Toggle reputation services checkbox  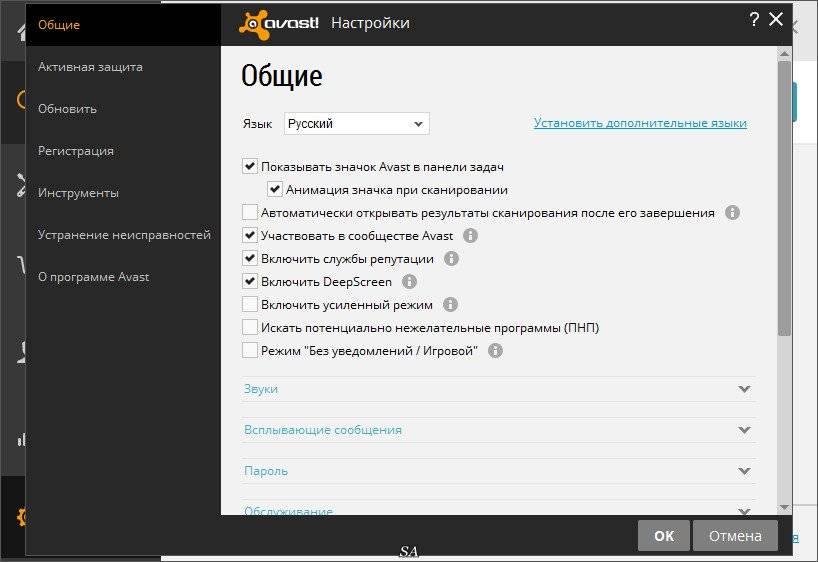click(250, 258)
